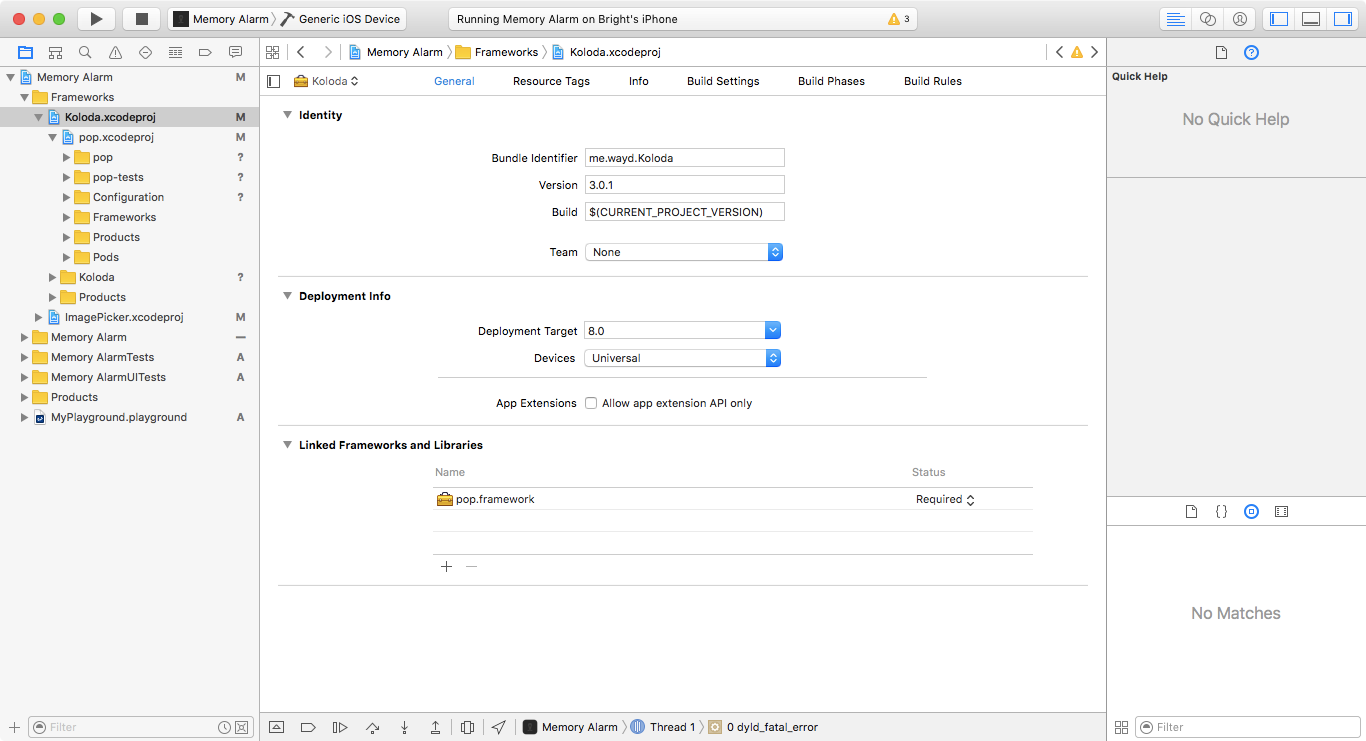Open the test navigator
Image resolution: width=1366 pixels, height=741 pixels.
145,52
